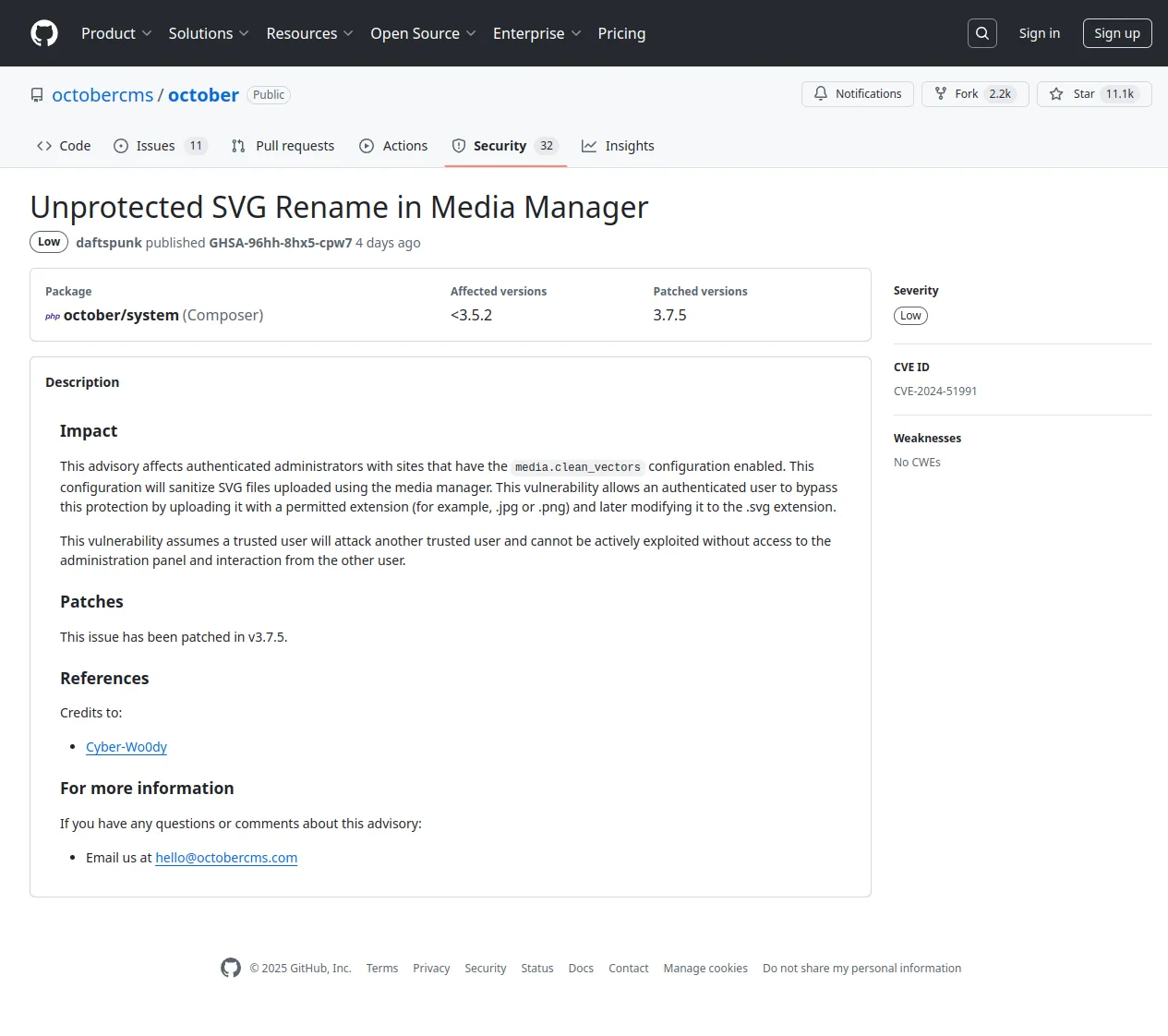
Task: Open the search magnifier button
Action: [x=982, y=33]
